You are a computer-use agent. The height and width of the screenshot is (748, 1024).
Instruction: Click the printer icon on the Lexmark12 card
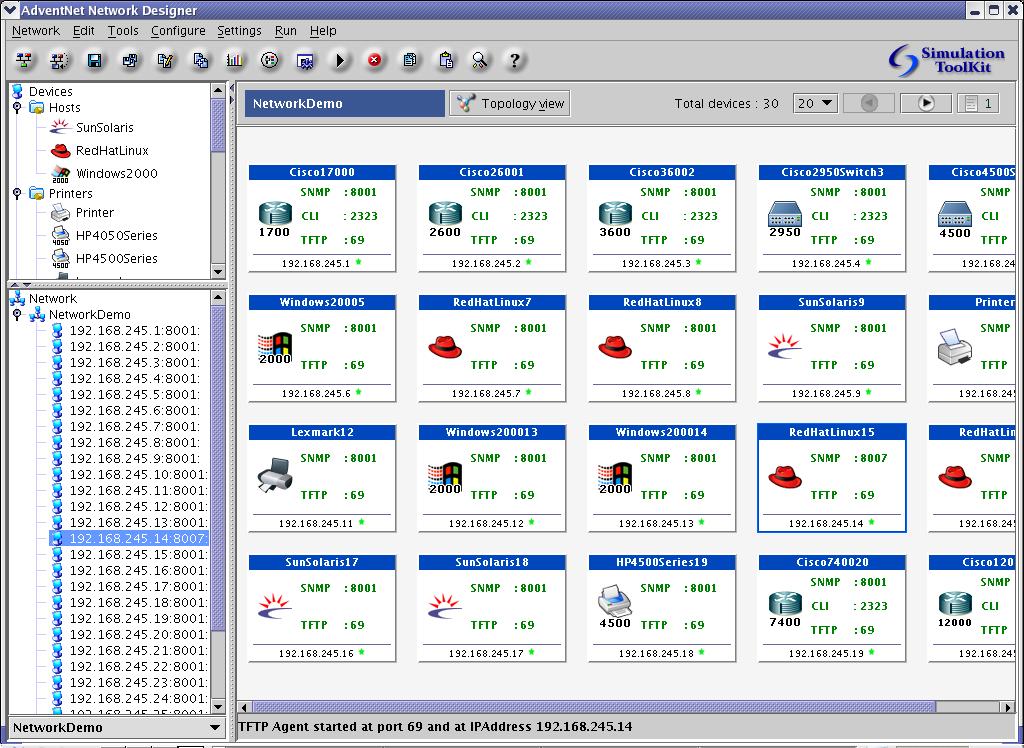pos(275,475)
